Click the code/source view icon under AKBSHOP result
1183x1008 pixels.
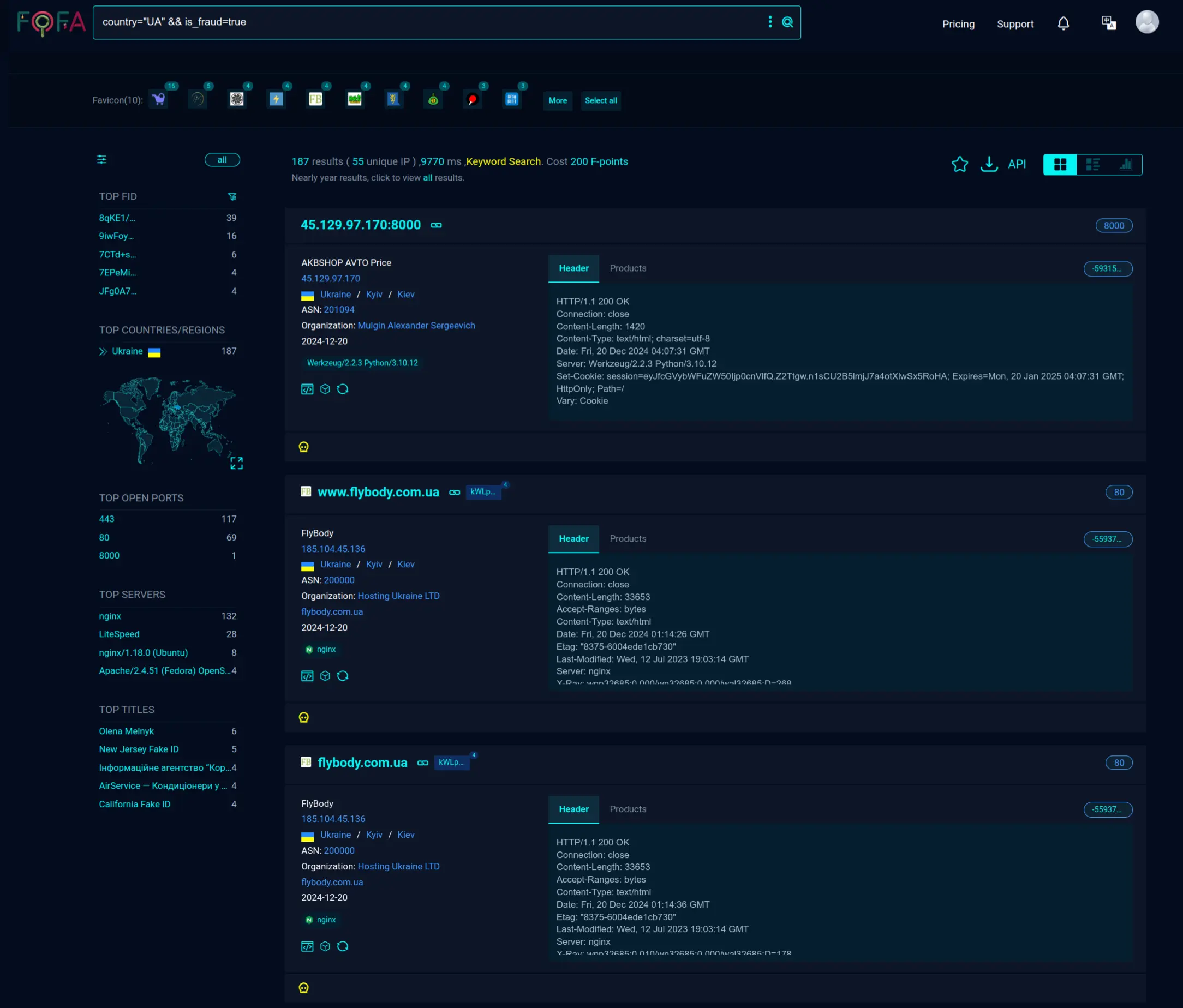307,389
